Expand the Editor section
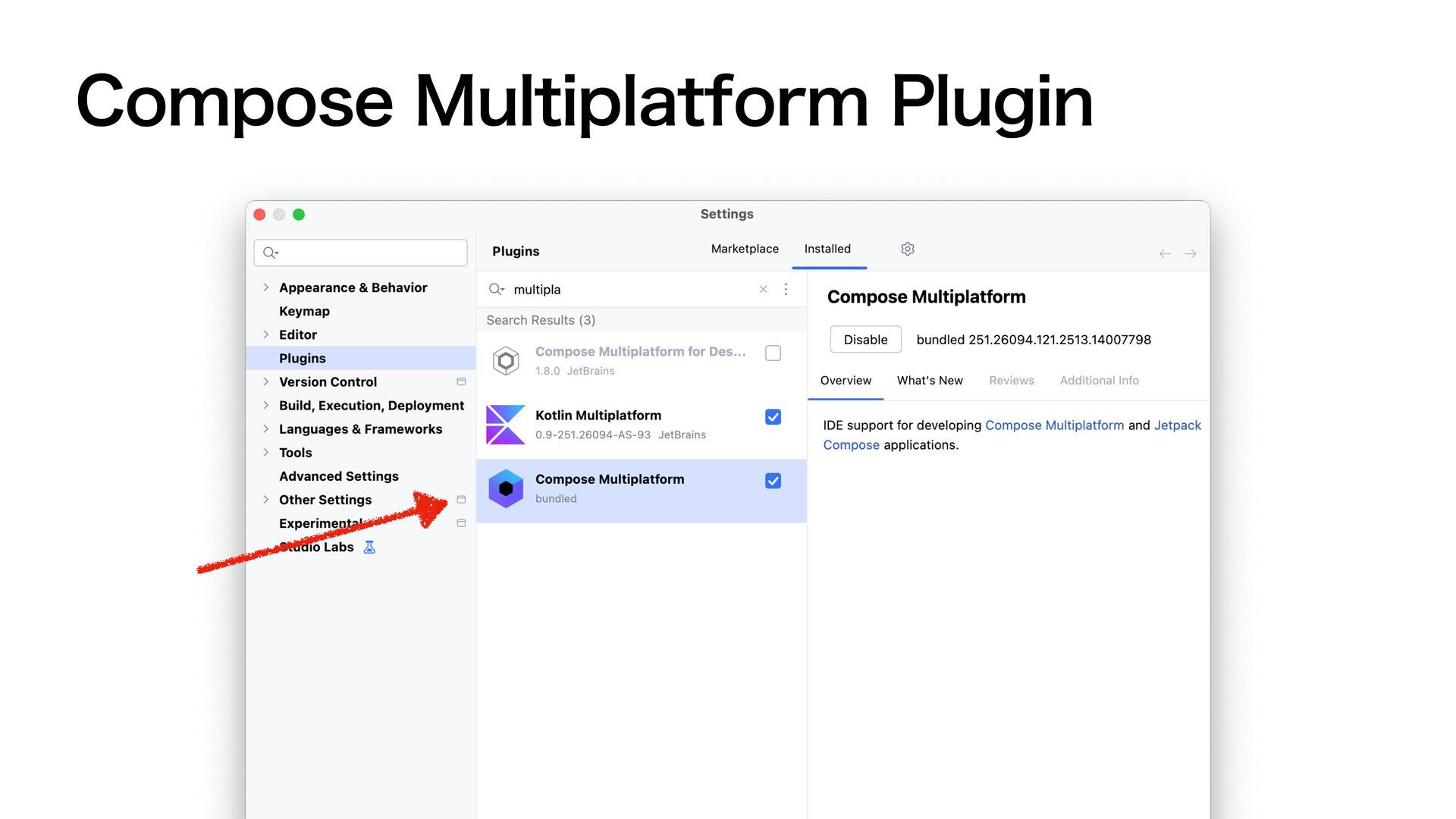 (x=265, y=334)
